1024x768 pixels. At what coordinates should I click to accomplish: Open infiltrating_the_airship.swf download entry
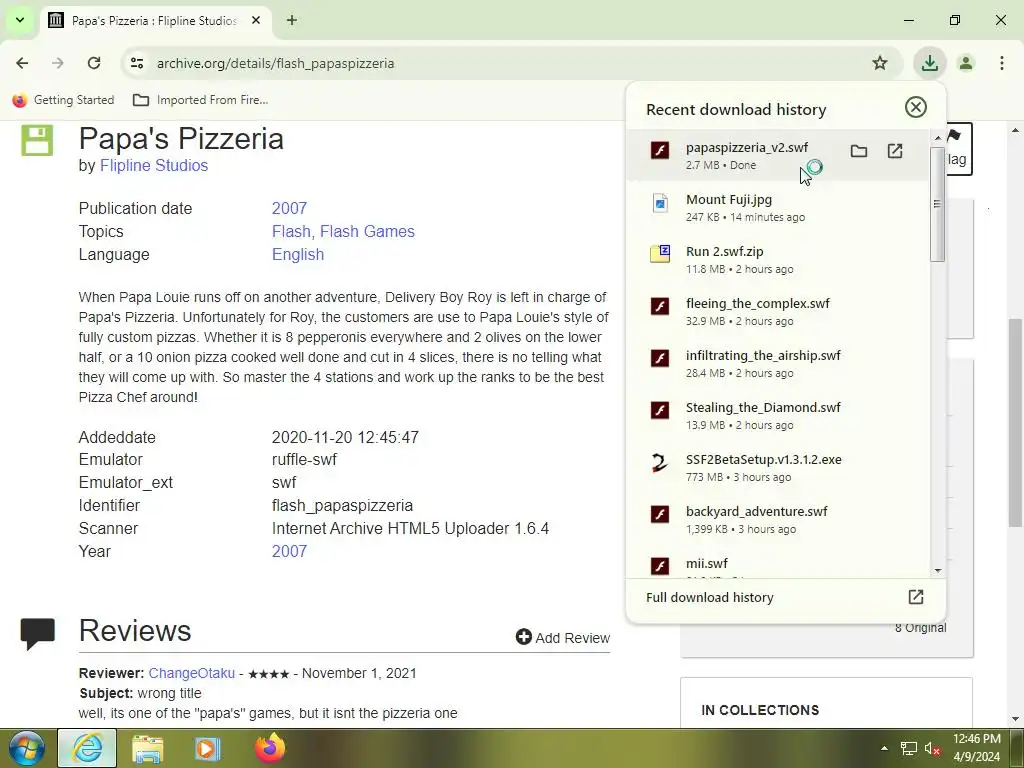point(777,363)
